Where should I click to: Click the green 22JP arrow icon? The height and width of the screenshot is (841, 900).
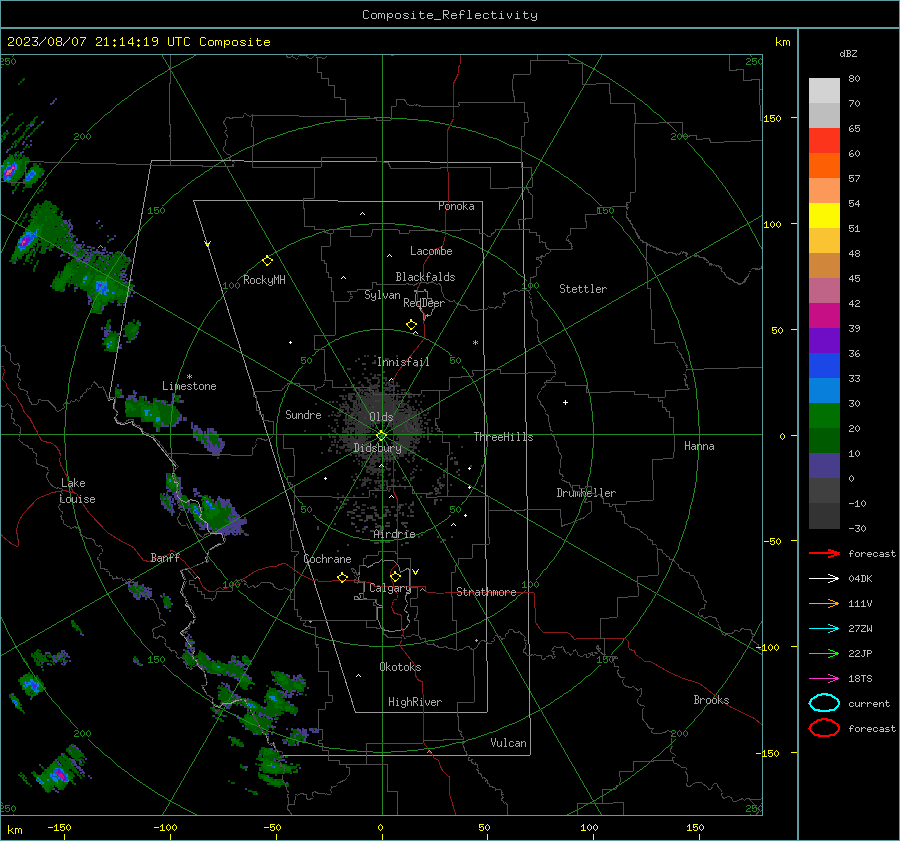[824, 653]
